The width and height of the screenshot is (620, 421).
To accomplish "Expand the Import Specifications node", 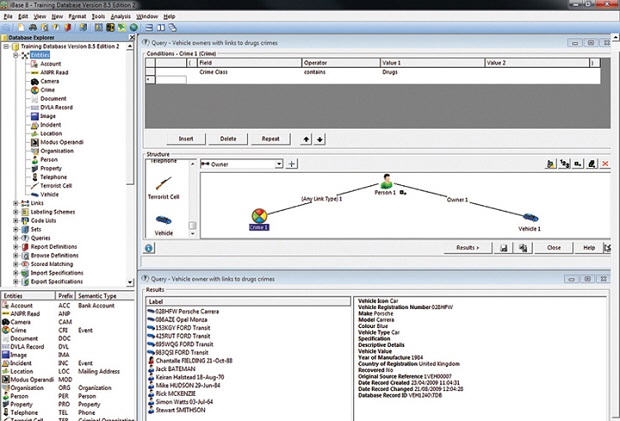I will click(16, 273).
